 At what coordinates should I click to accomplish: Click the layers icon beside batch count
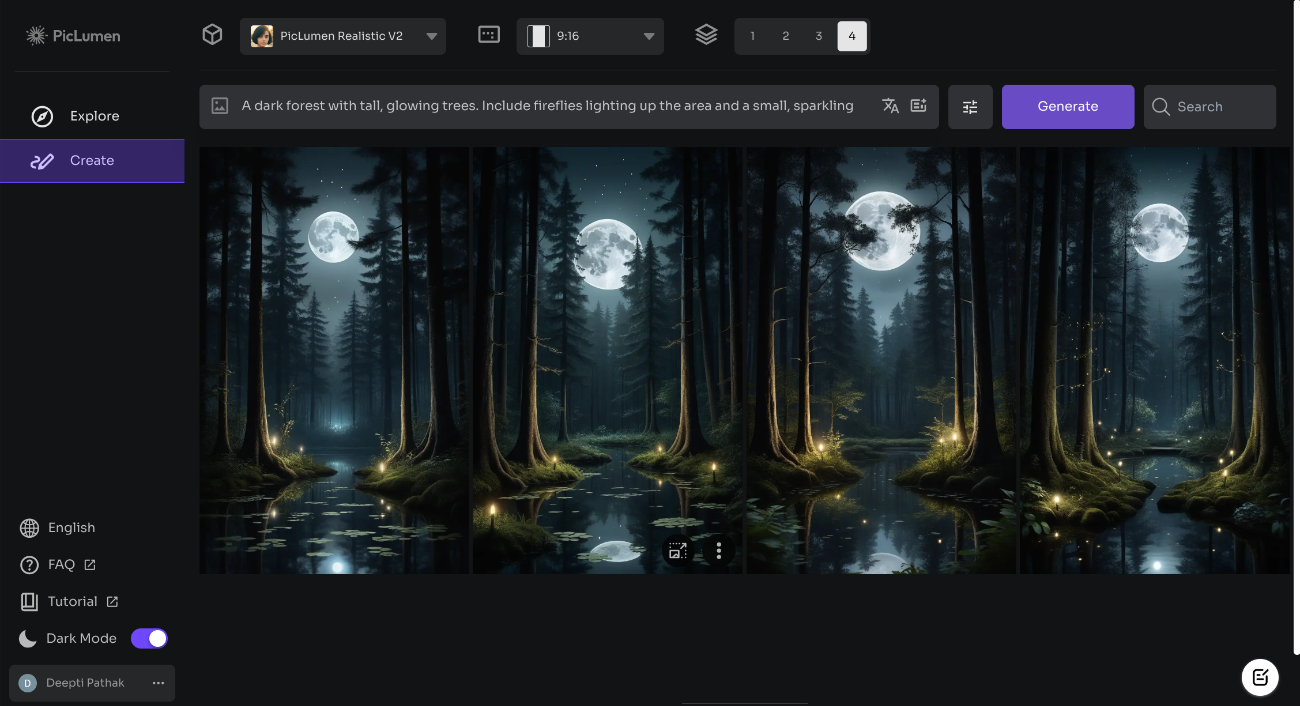[707, 33]
